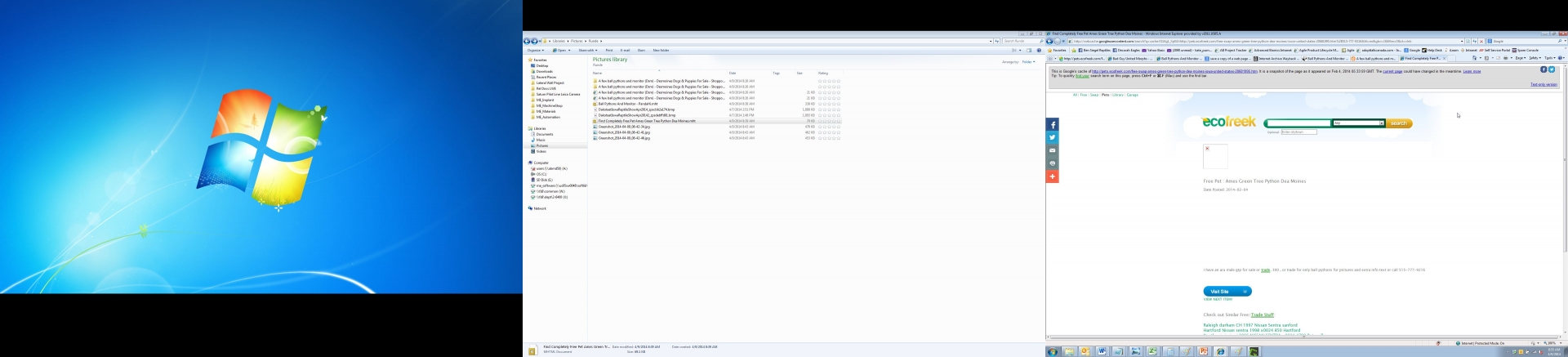Open Excel from taskbar

1152,351
